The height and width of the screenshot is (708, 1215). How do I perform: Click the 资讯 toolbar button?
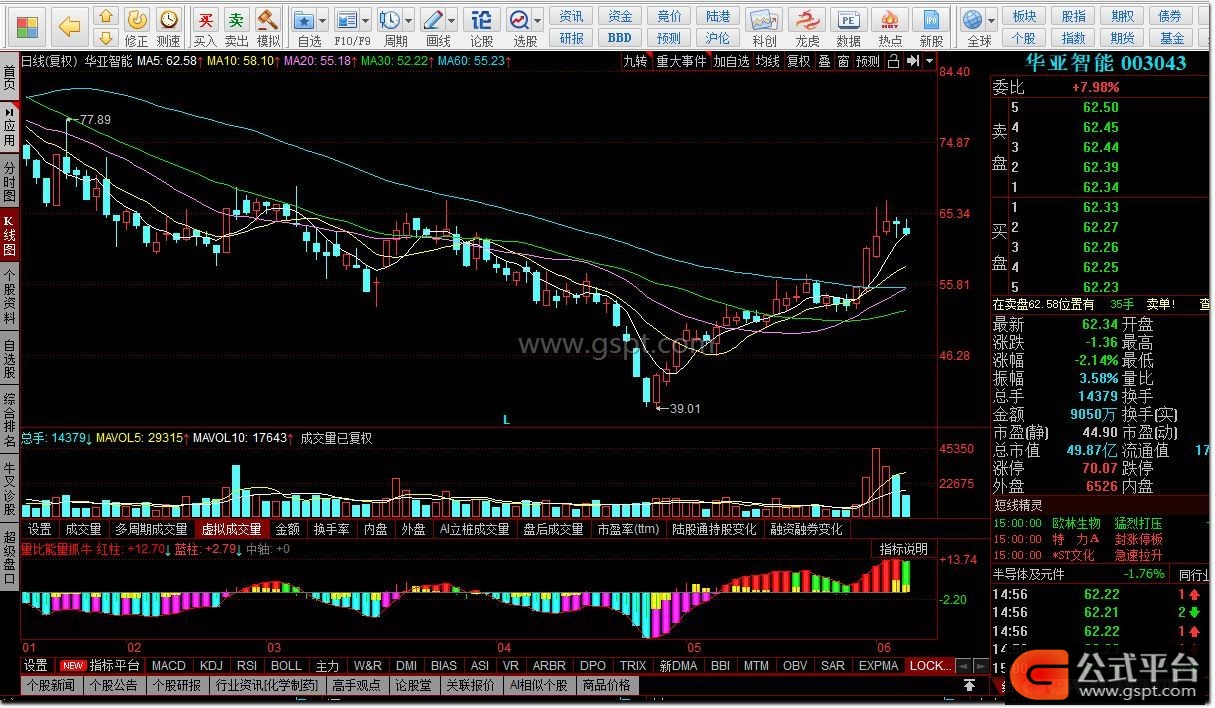coord(572,16)
